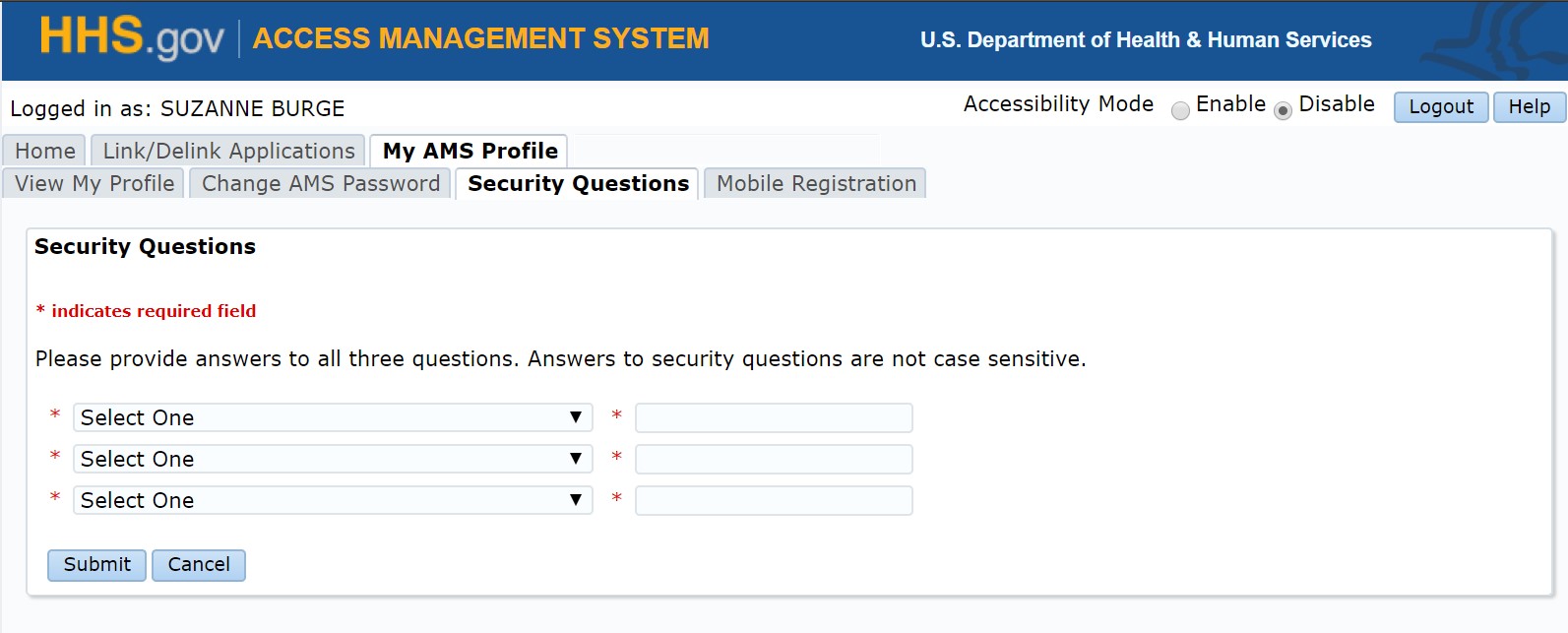
Task: Select the Enable accessibility mode radio button
Action: (x=1180, y=110)
